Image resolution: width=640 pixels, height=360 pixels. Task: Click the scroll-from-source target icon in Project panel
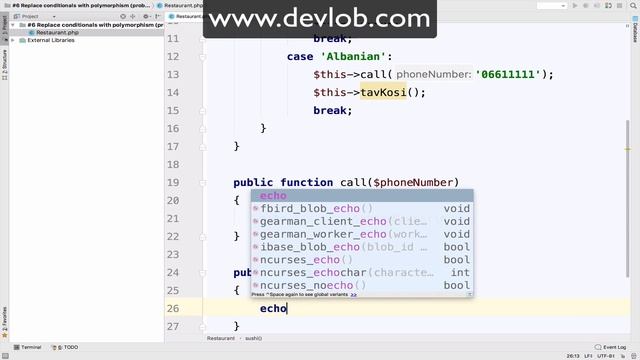pos(123,16)
